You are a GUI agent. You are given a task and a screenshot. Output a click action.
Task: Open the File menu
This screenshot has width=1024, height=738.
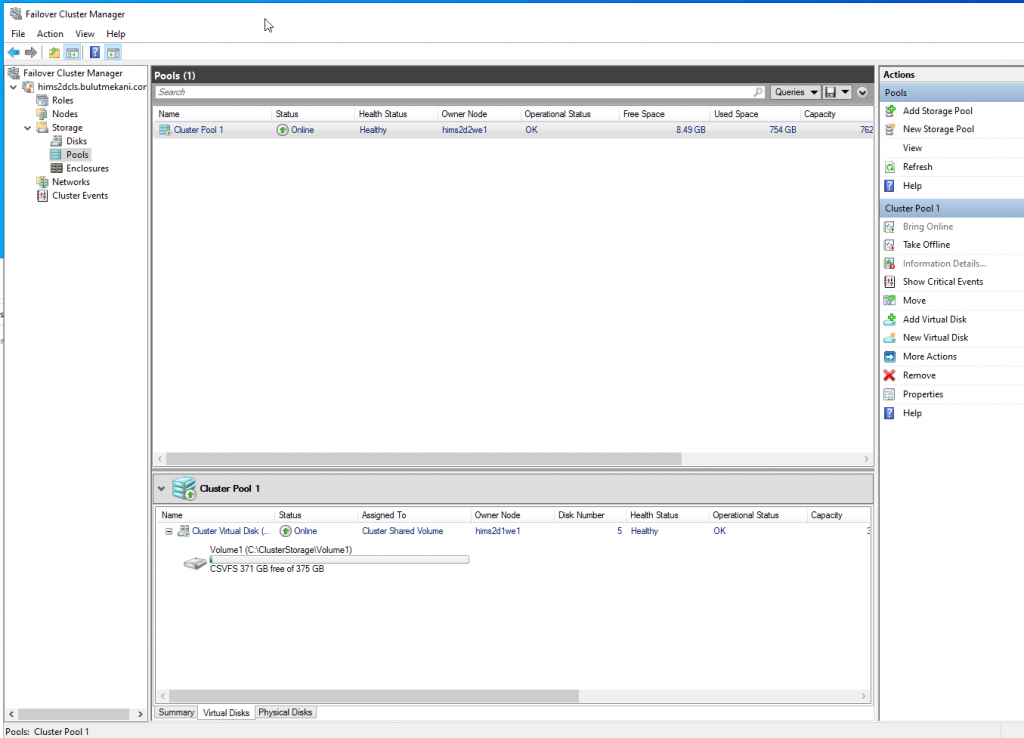(x=18, y=34)
